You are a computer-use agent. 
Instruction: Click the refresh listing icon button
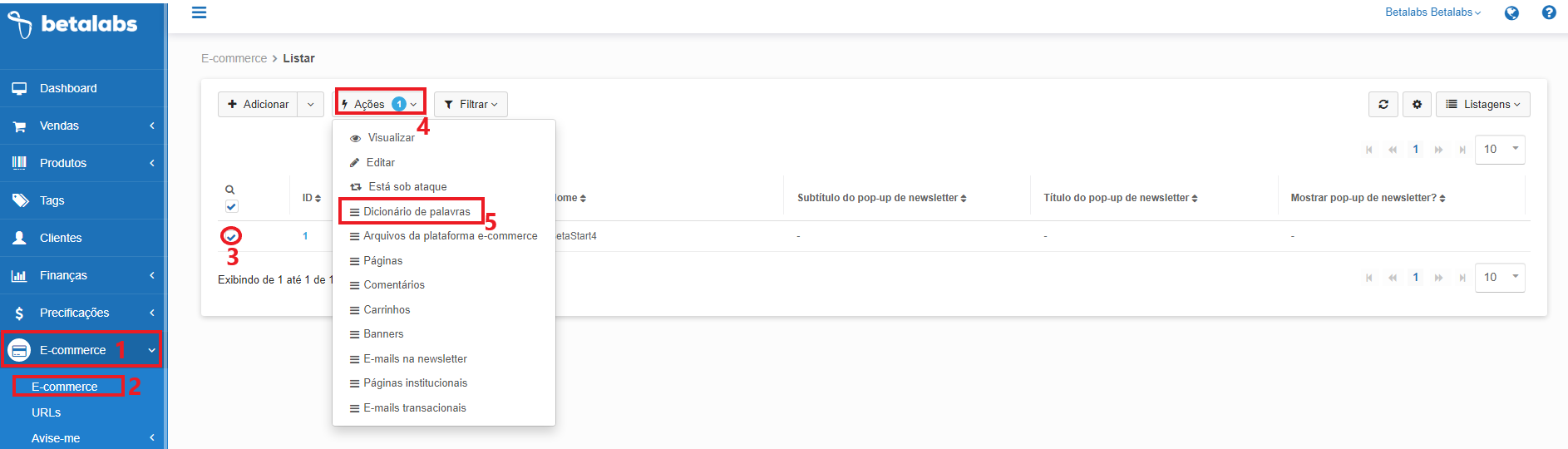(x=1383, y=104)
